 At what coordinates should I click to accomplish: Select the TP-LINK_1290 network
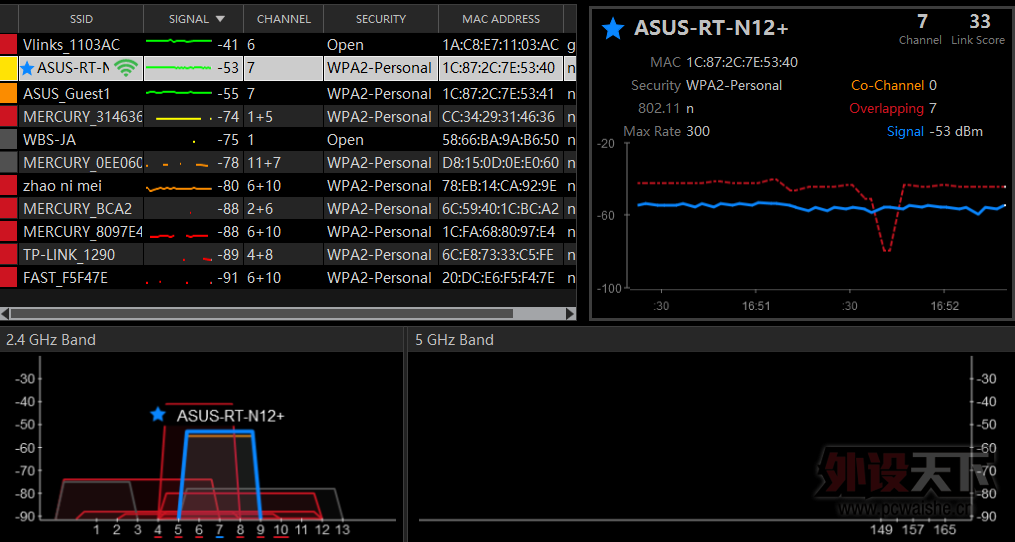288,254
